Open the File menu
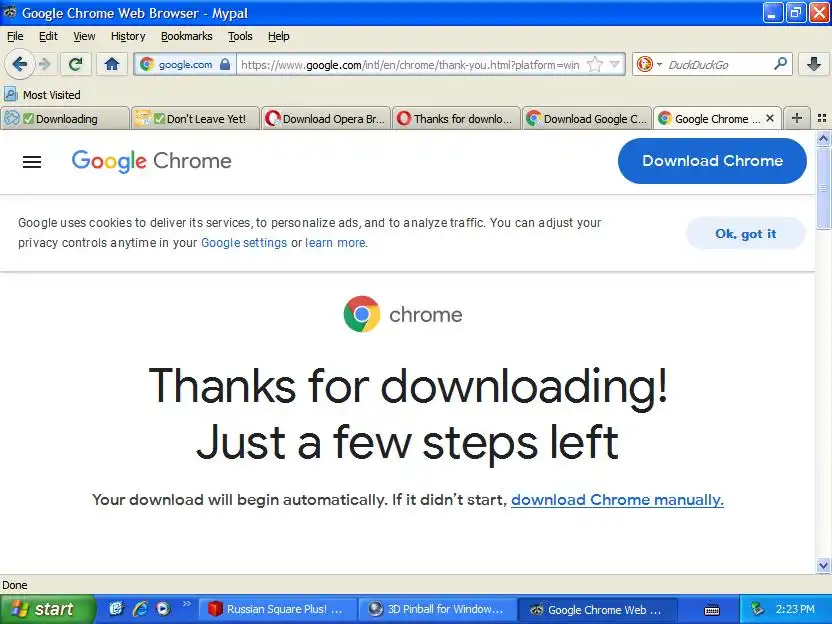 point(15,36)
